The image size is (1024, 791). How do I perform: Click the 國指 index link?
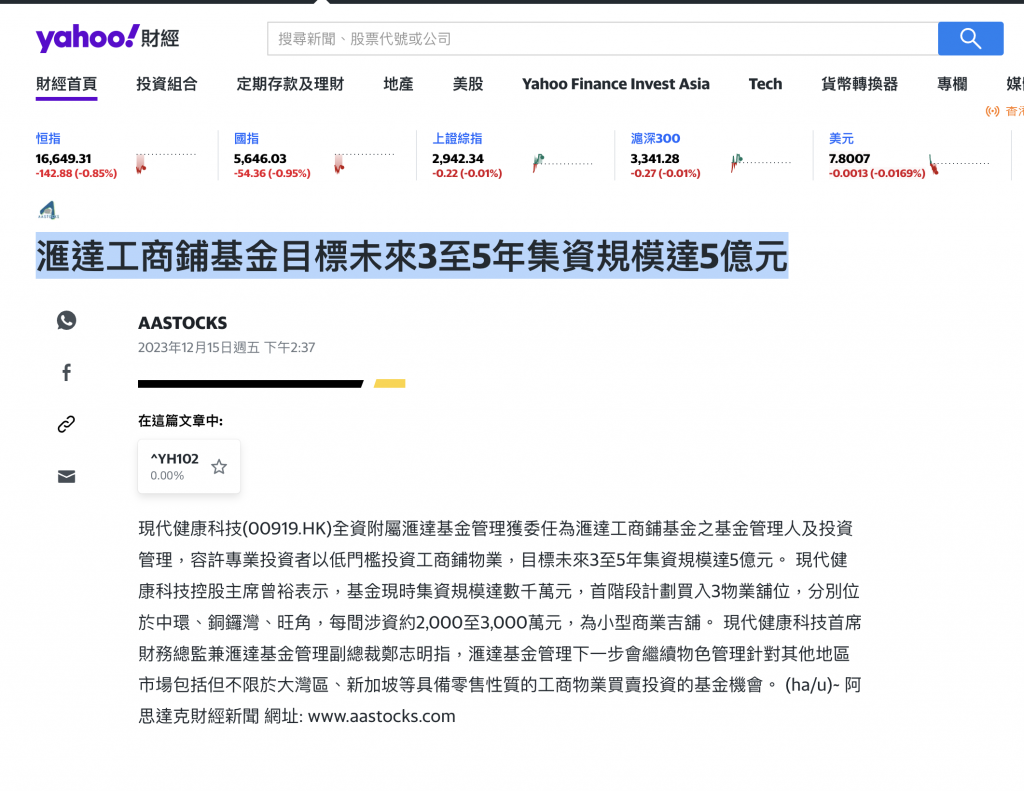click(246, 138)
